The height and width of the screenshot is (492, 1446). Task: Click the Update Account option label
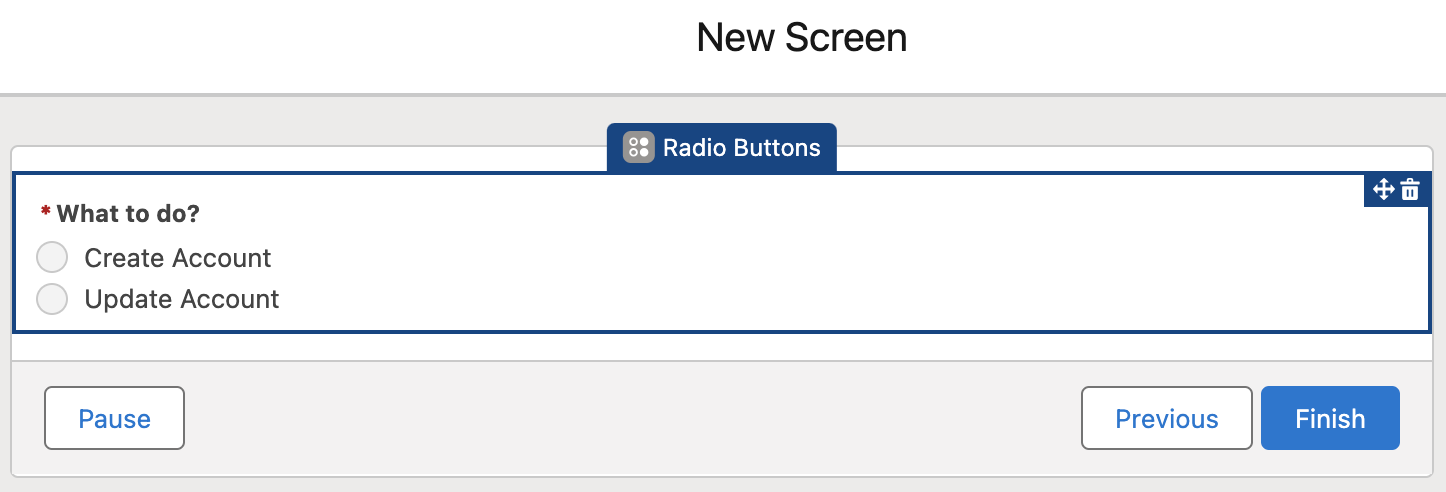pos(182,299)
